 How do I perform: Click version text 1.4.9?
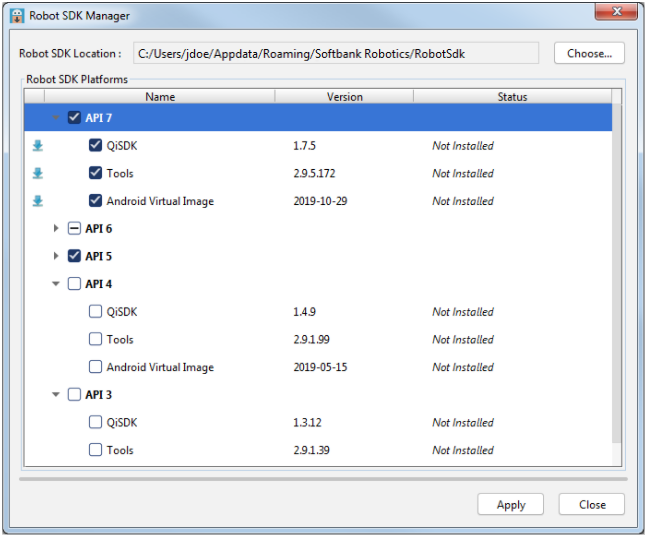(304, 312)
